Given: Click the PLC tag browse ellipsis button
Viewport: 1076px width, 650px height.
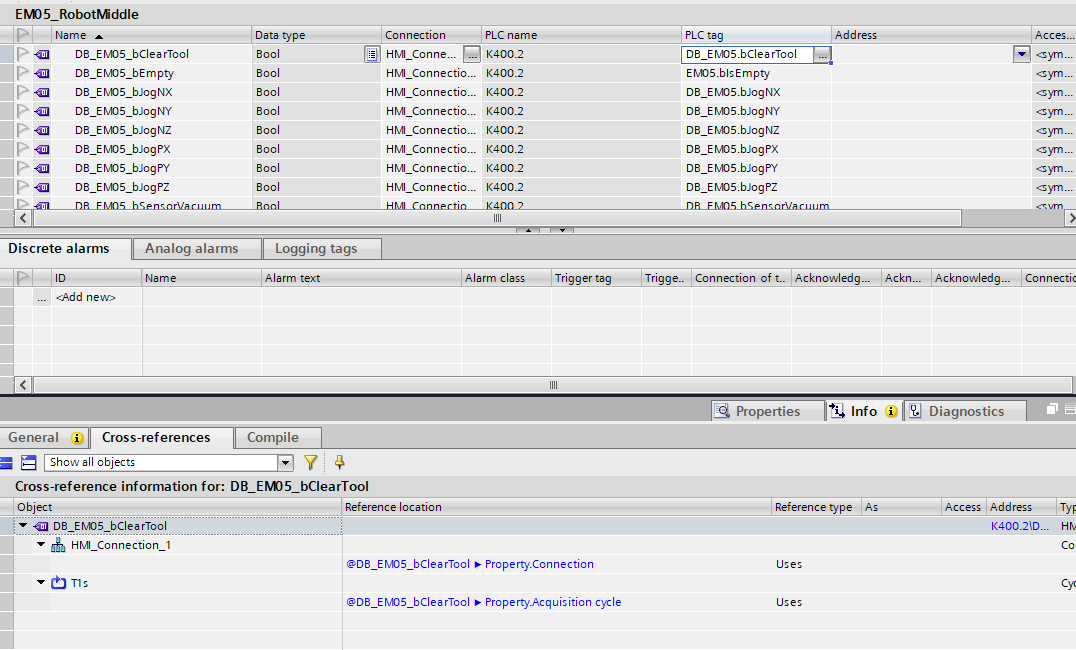Looking at the screenshot, I should [821, 55].
